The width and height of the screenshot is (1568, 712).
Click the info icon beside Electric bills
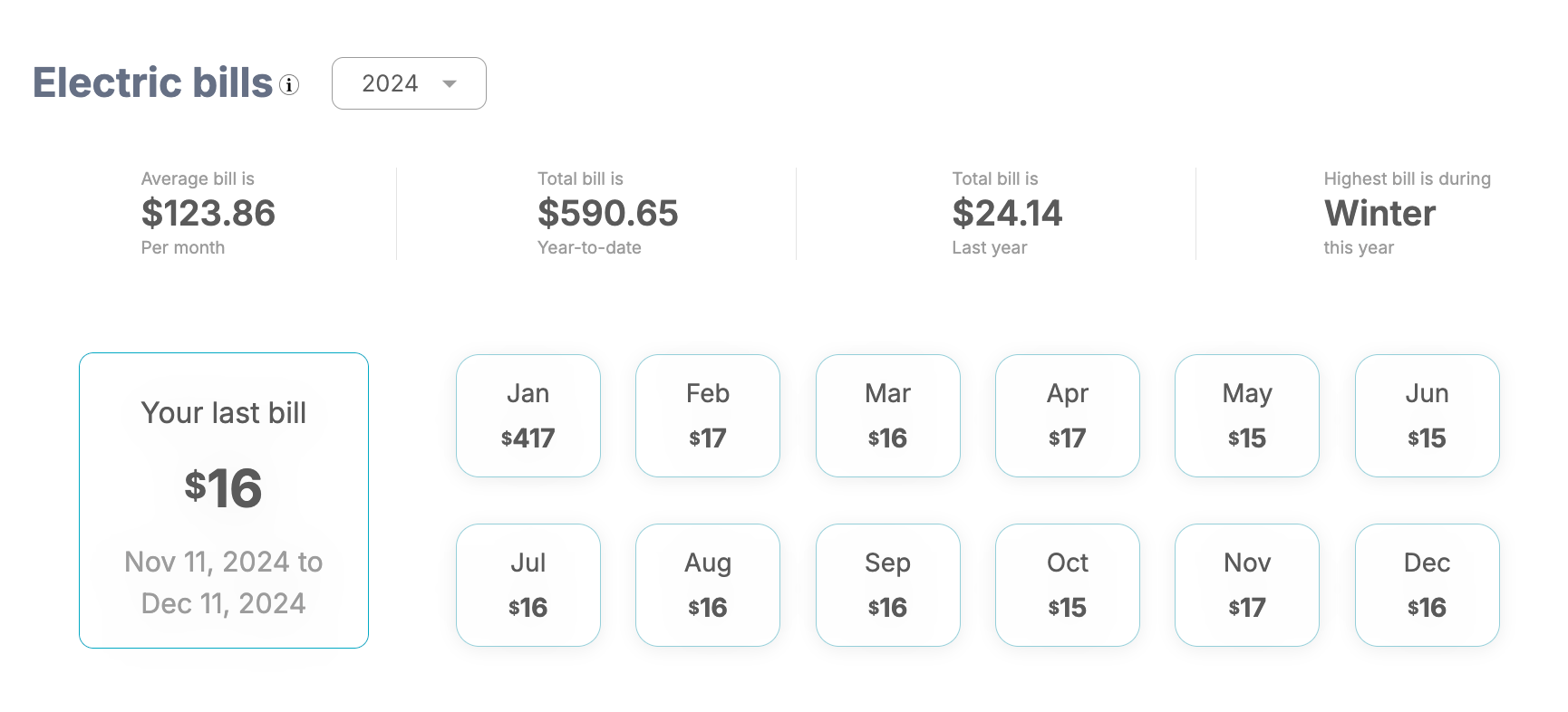(289, 85)
